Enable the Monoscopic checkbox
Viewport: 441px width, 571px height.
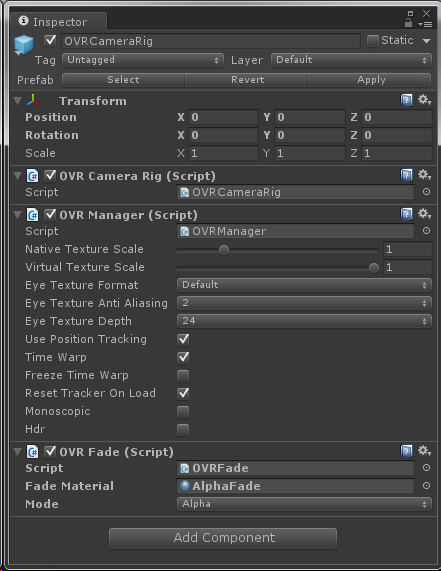183,411
